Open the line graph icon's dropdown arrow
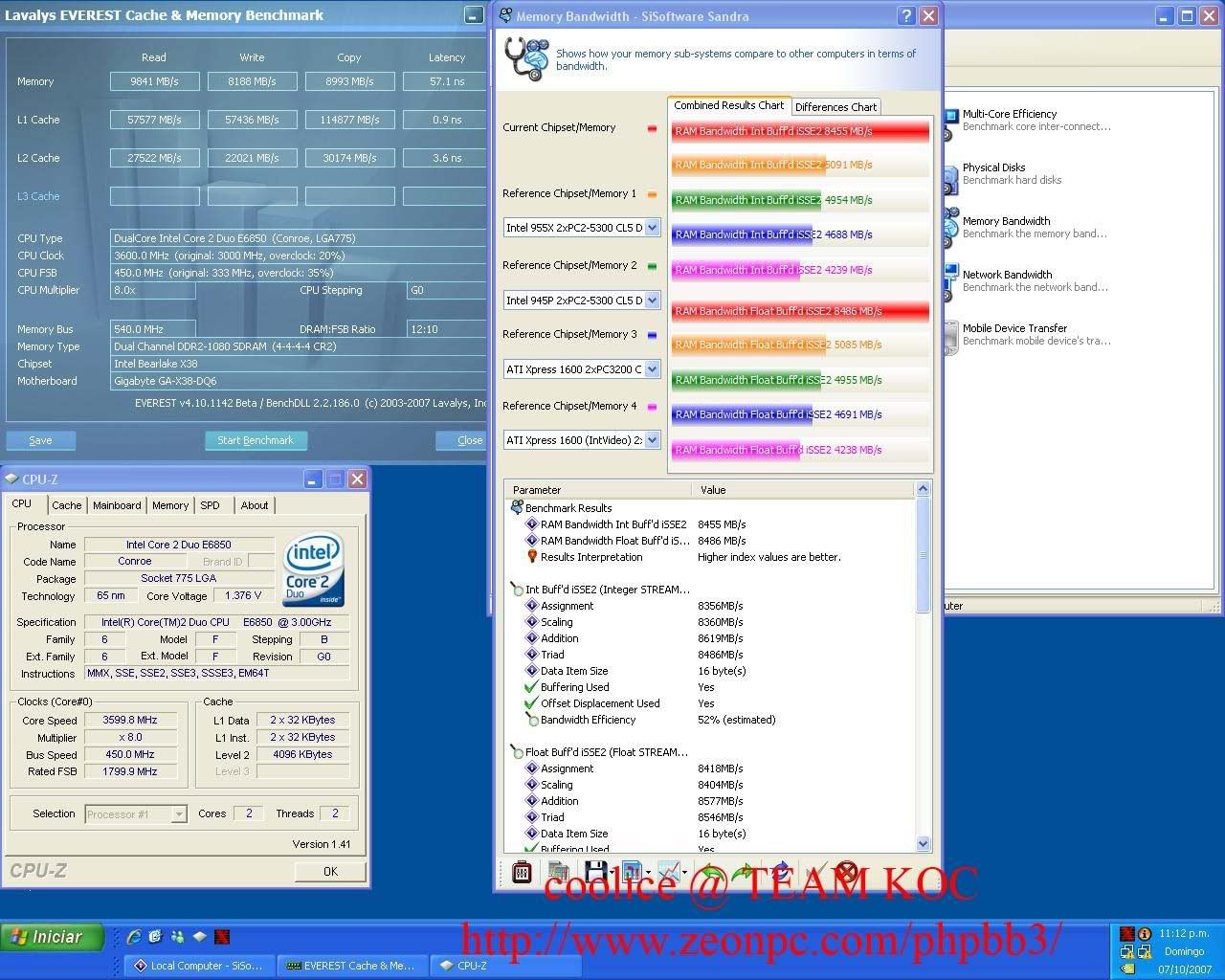Viewport: 1225px width, 980px height. pyautogui.click(x=684, y=873)
